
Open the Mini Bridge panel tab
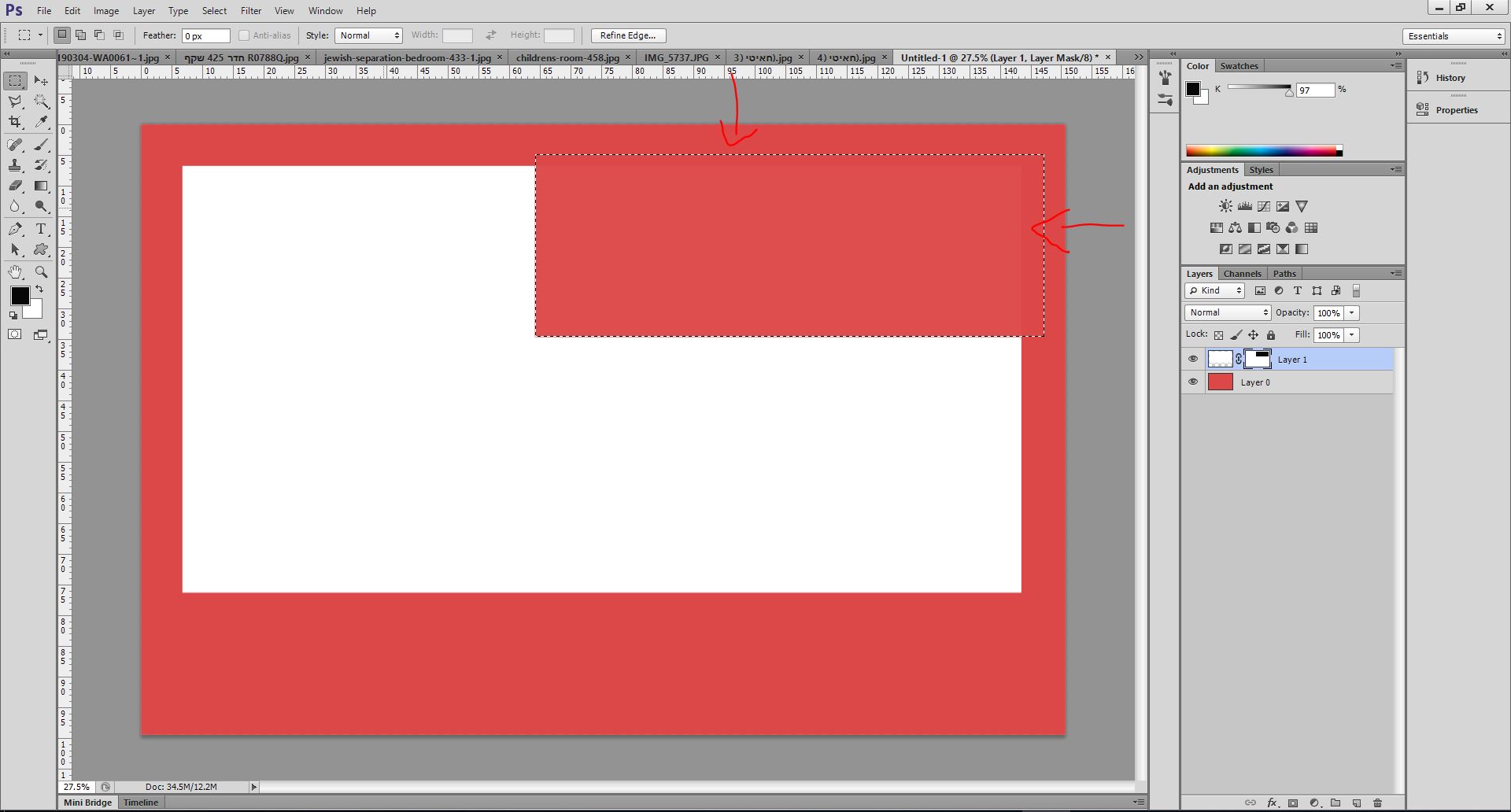tap(87, 803)
